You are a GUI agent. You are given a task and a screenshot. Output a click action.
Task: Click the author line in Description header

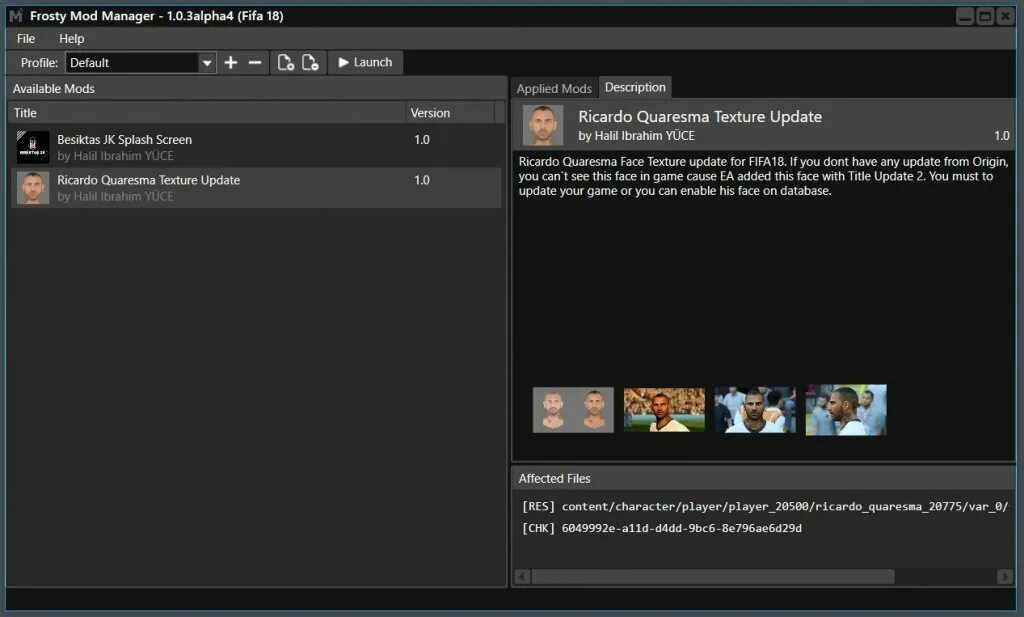click(x=636, y=136)
